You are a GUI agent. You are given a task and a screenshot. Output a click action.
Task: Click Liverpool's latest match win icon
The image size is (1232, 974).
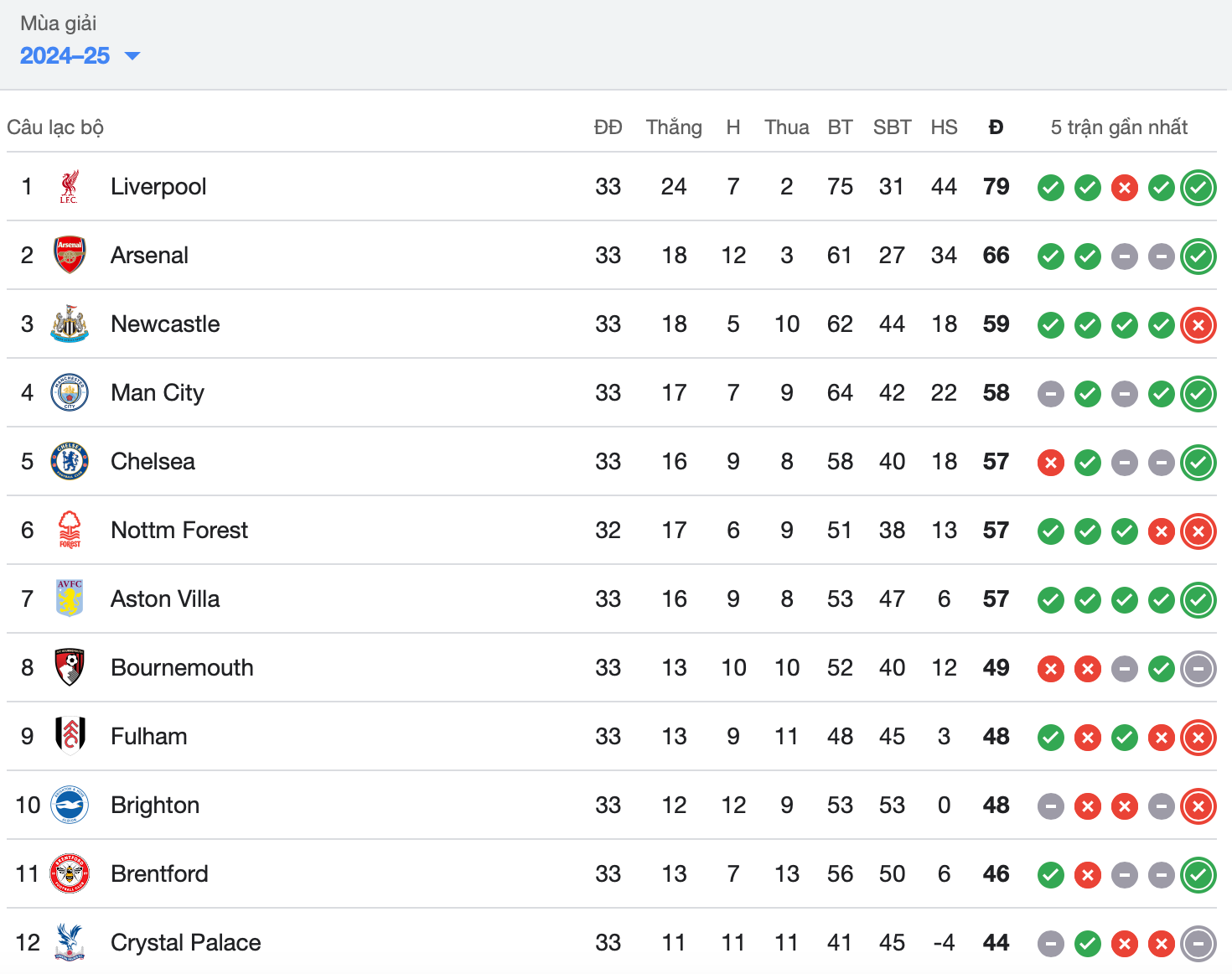(1198, 188)
